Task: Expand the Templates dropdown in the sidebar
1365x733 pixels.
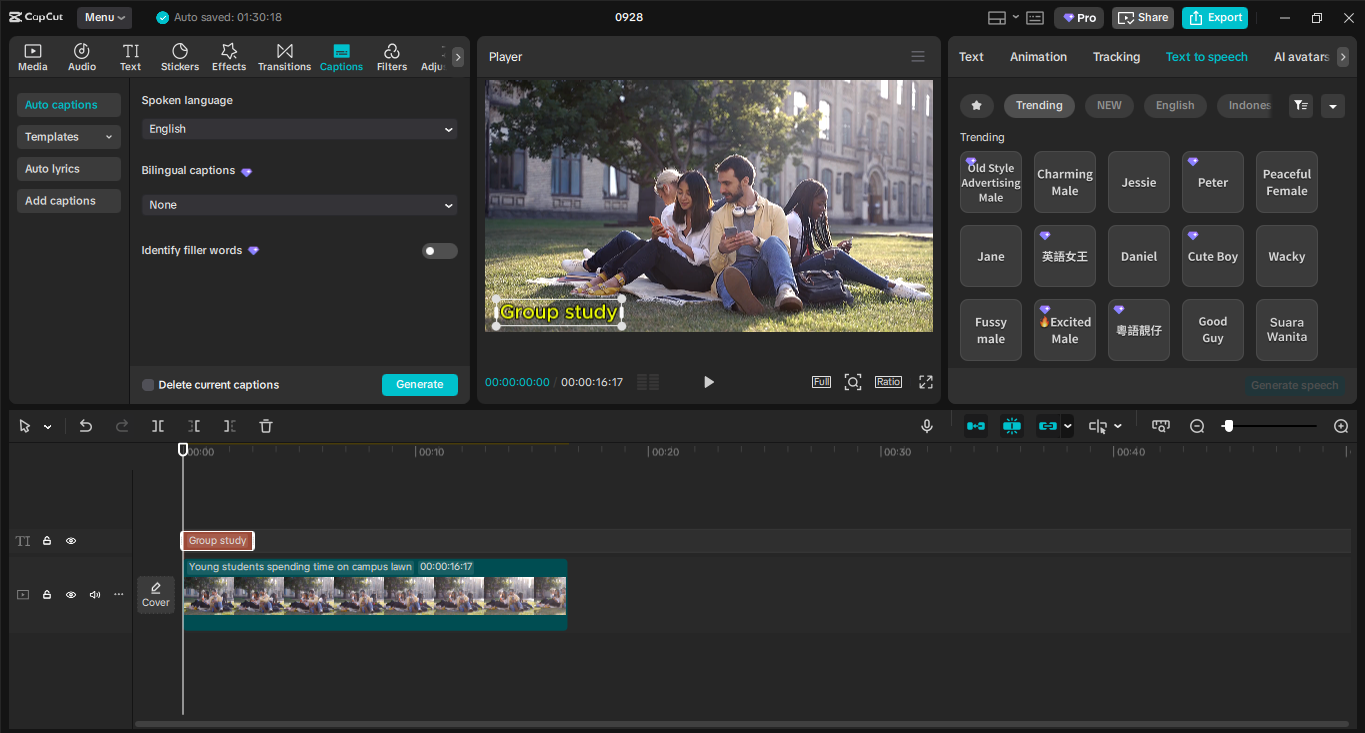Action: 68,136
